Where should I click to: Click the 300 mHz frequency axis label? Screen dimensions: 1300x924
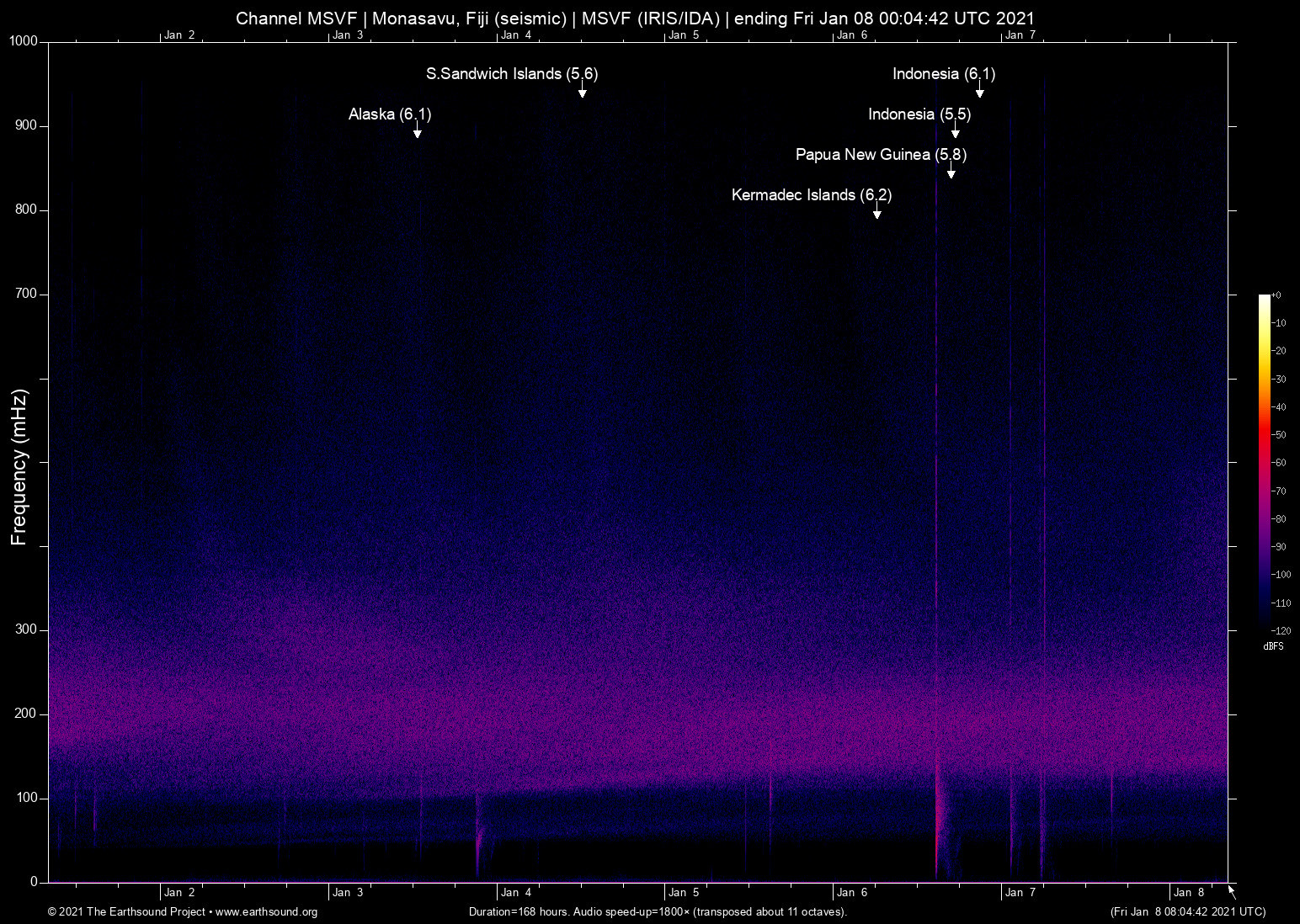click(26, 629)
